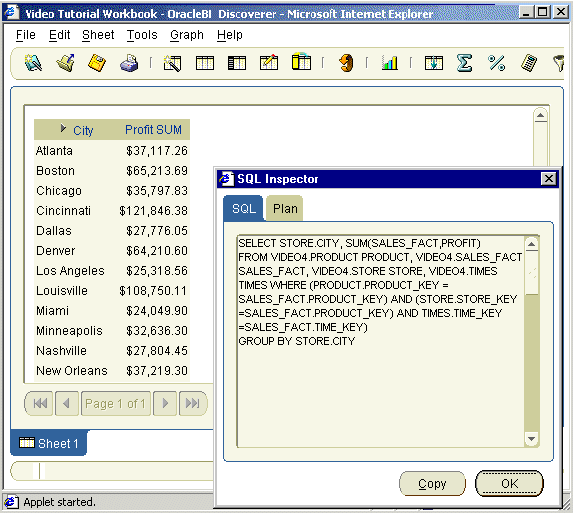This screenshot has width=573, height=513.
Task: Click the Conditions funnel icon
Action: 558,63
